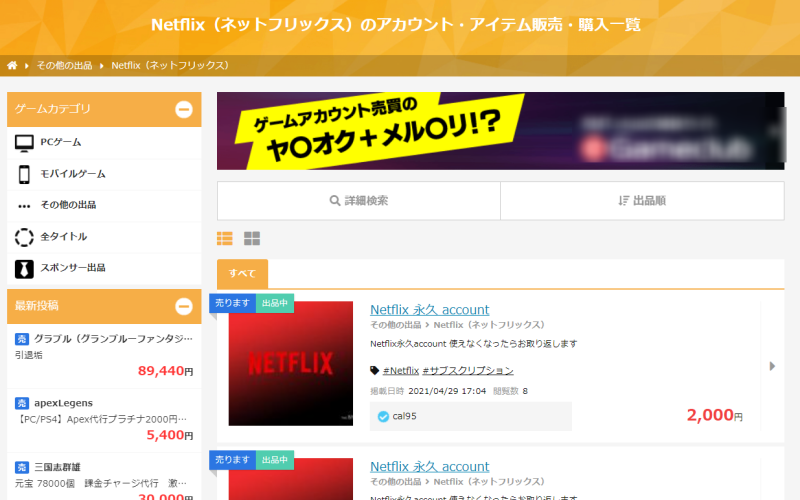This screenshot has width=800, height=500.
Task: Click 売 icon beside グラブル post
Action: [x=21, y=339]
